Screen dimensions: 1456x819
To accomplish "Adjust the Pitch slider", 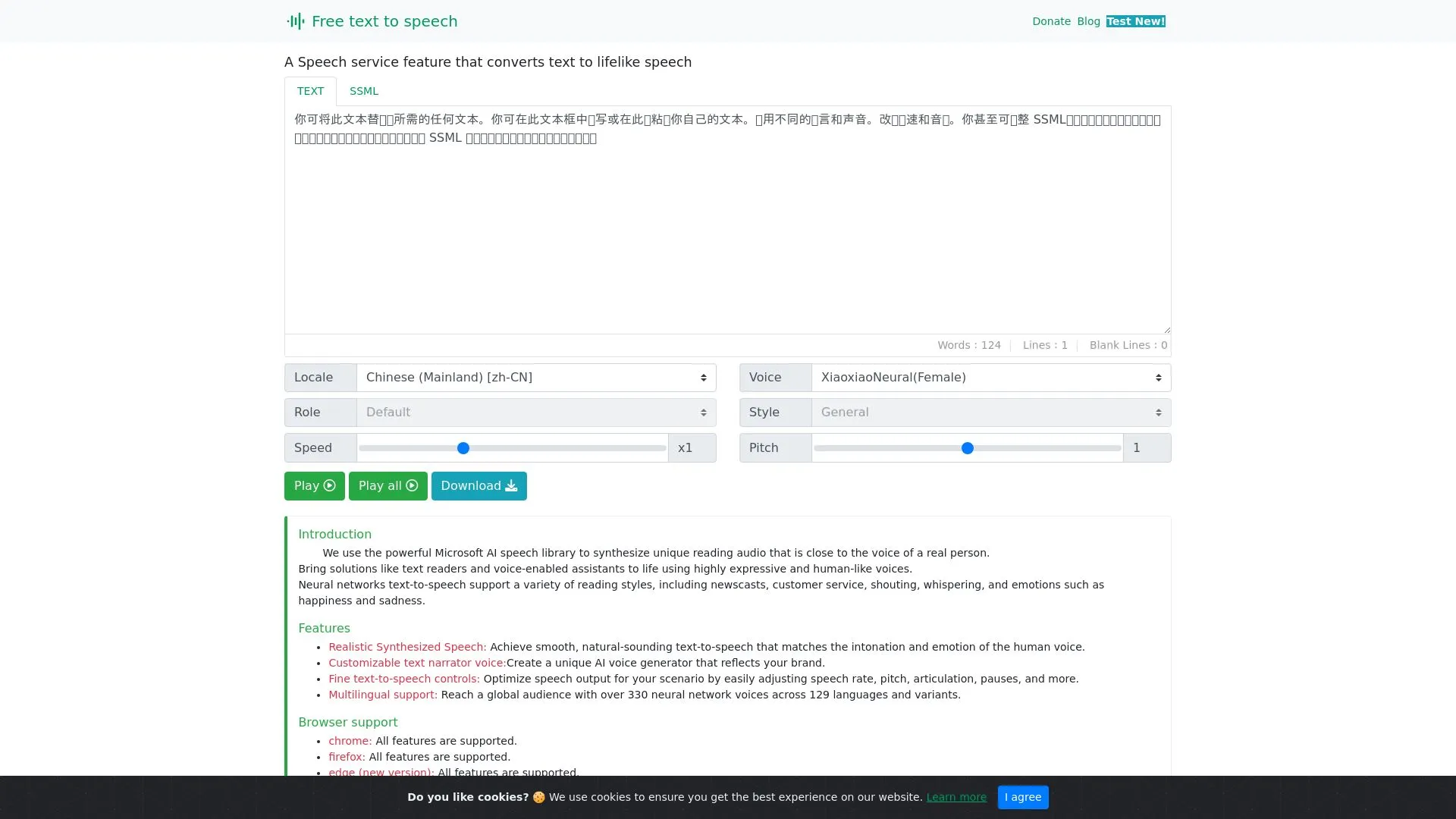I will pyautogui.click(x=967, y=448).
